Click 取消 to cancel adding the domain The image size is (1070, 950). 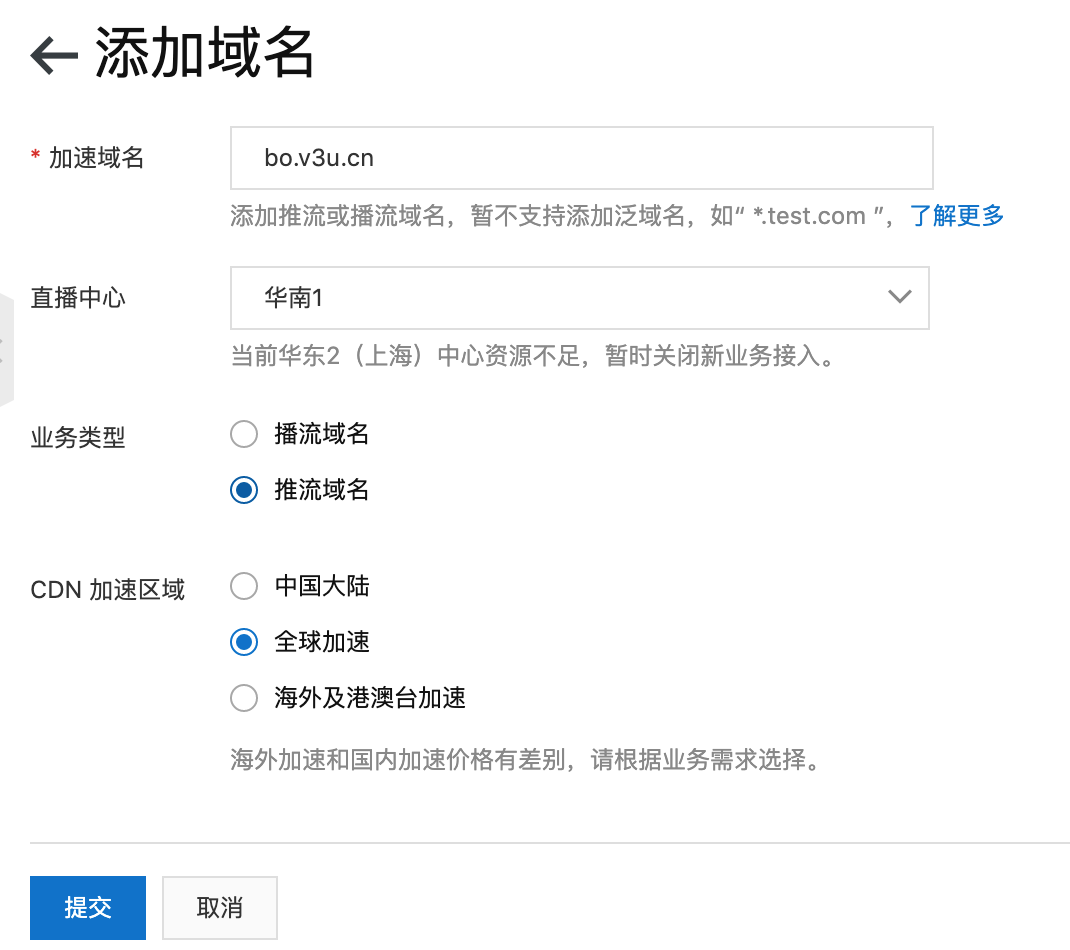pyautogui.click(x=219, y=907)
